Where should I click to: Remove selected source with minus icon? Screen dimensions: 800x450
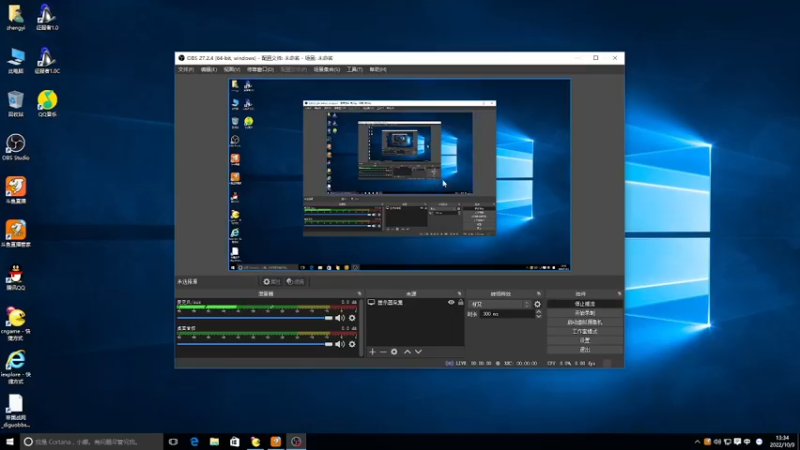click(383, 352)
